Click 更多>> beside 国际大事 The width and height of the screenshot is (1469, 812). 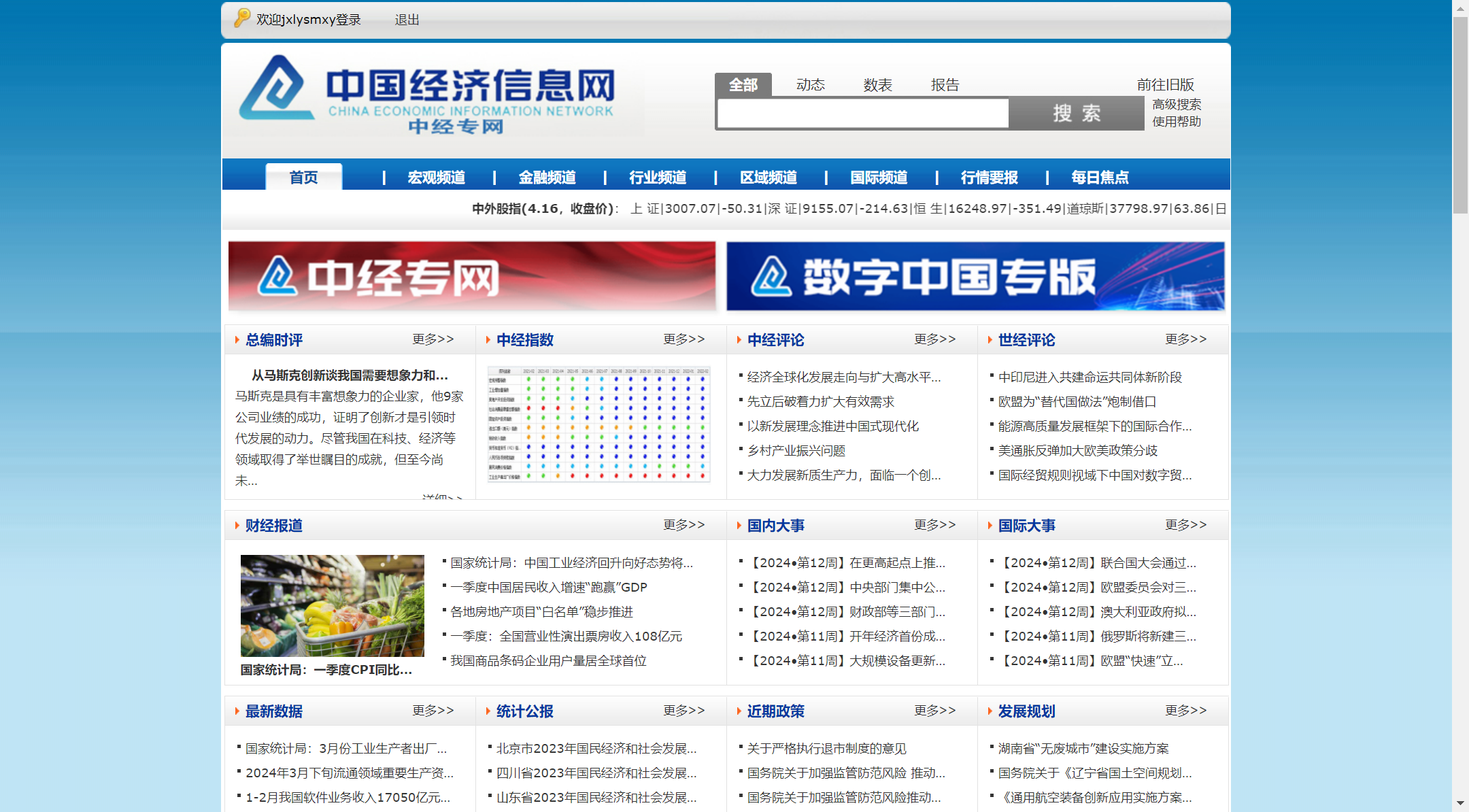(x=1185, y=524)
